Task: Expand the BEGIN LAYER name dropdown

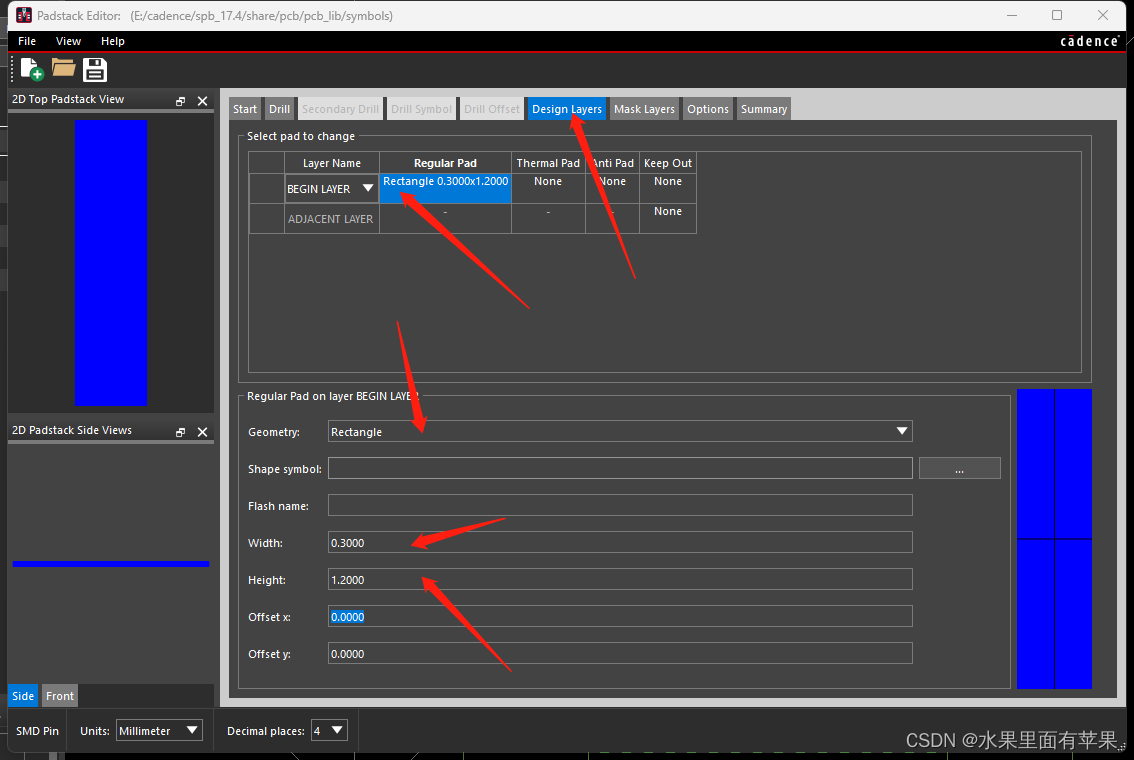Action: [367, 188]
